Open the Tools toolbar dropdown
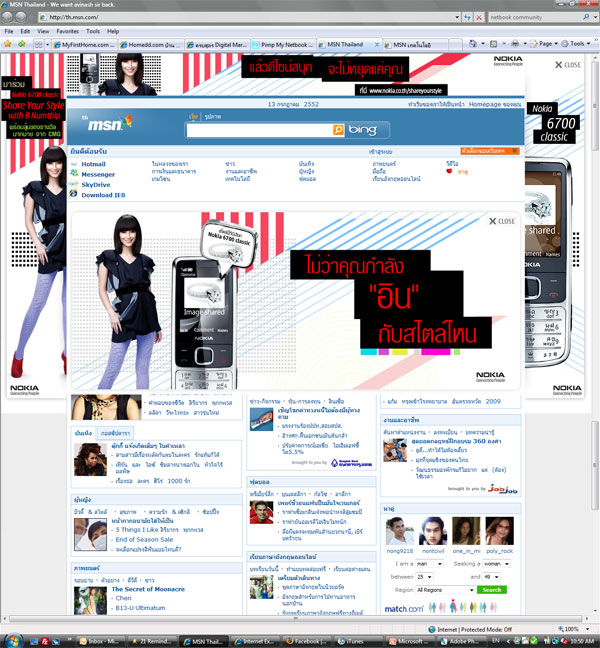Image resolution: width=600 pixels, height=648 pixels. [x=577, y=43]
